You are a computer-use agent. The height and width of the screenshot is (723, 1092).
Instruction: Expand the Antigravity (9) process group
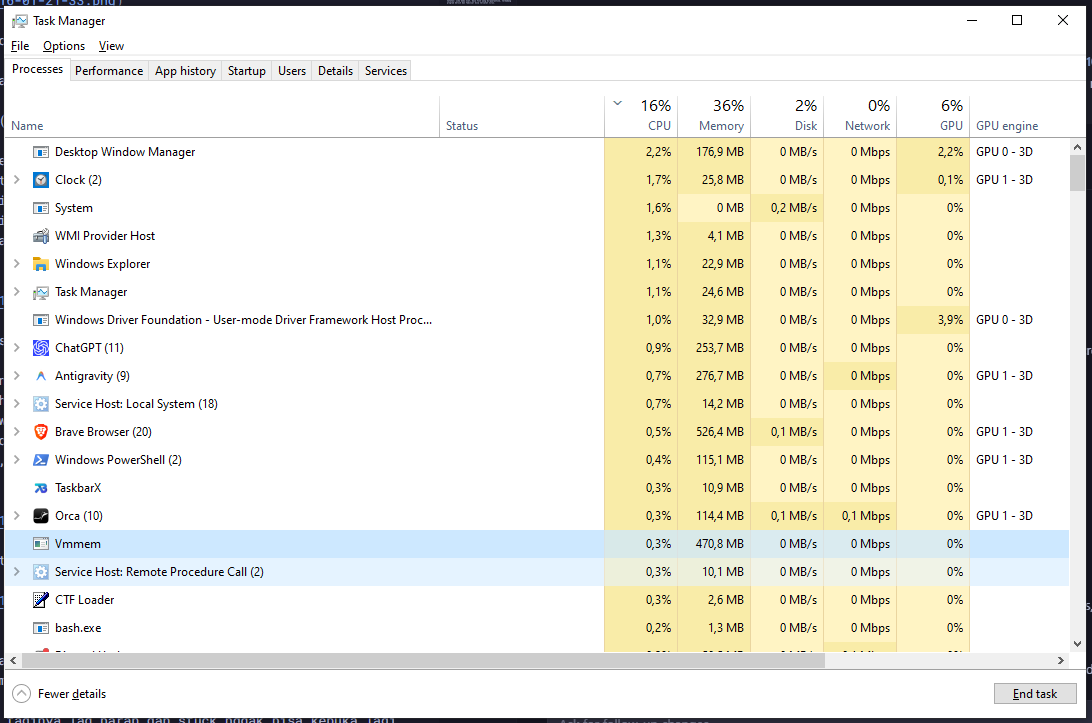[17, 376]
